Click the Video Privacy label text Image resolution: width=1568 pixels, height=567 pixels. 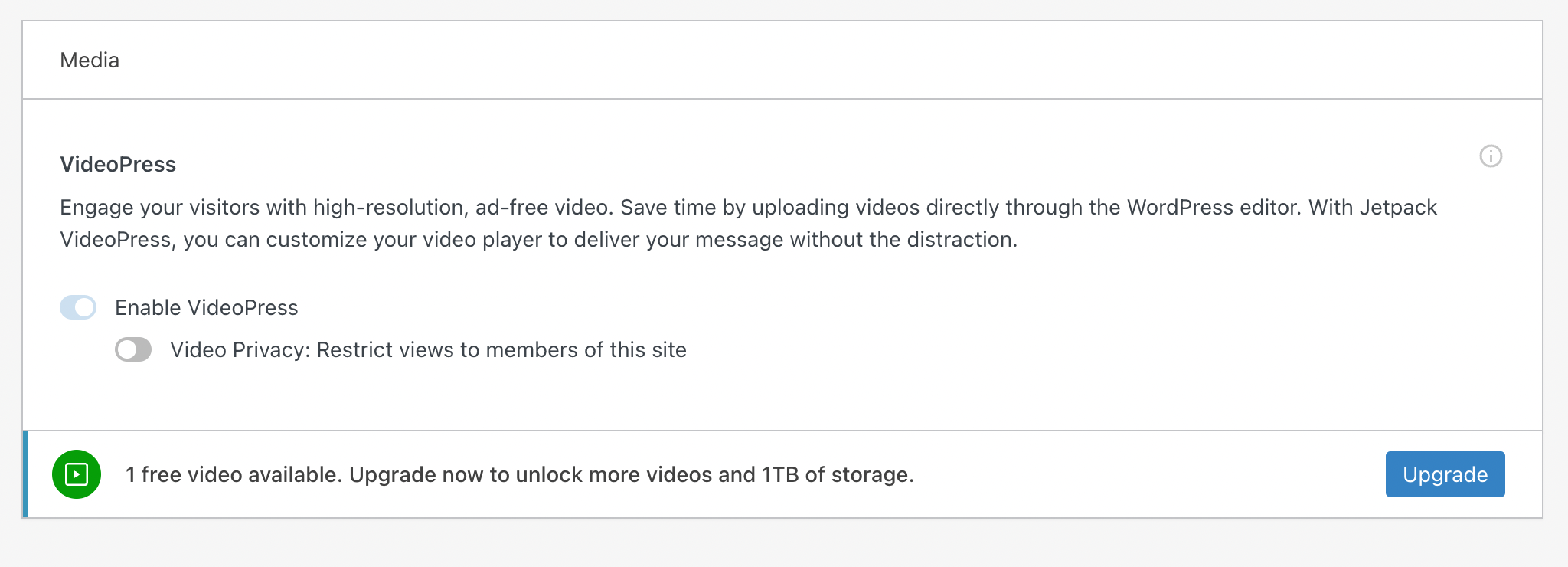coord(428,349)
